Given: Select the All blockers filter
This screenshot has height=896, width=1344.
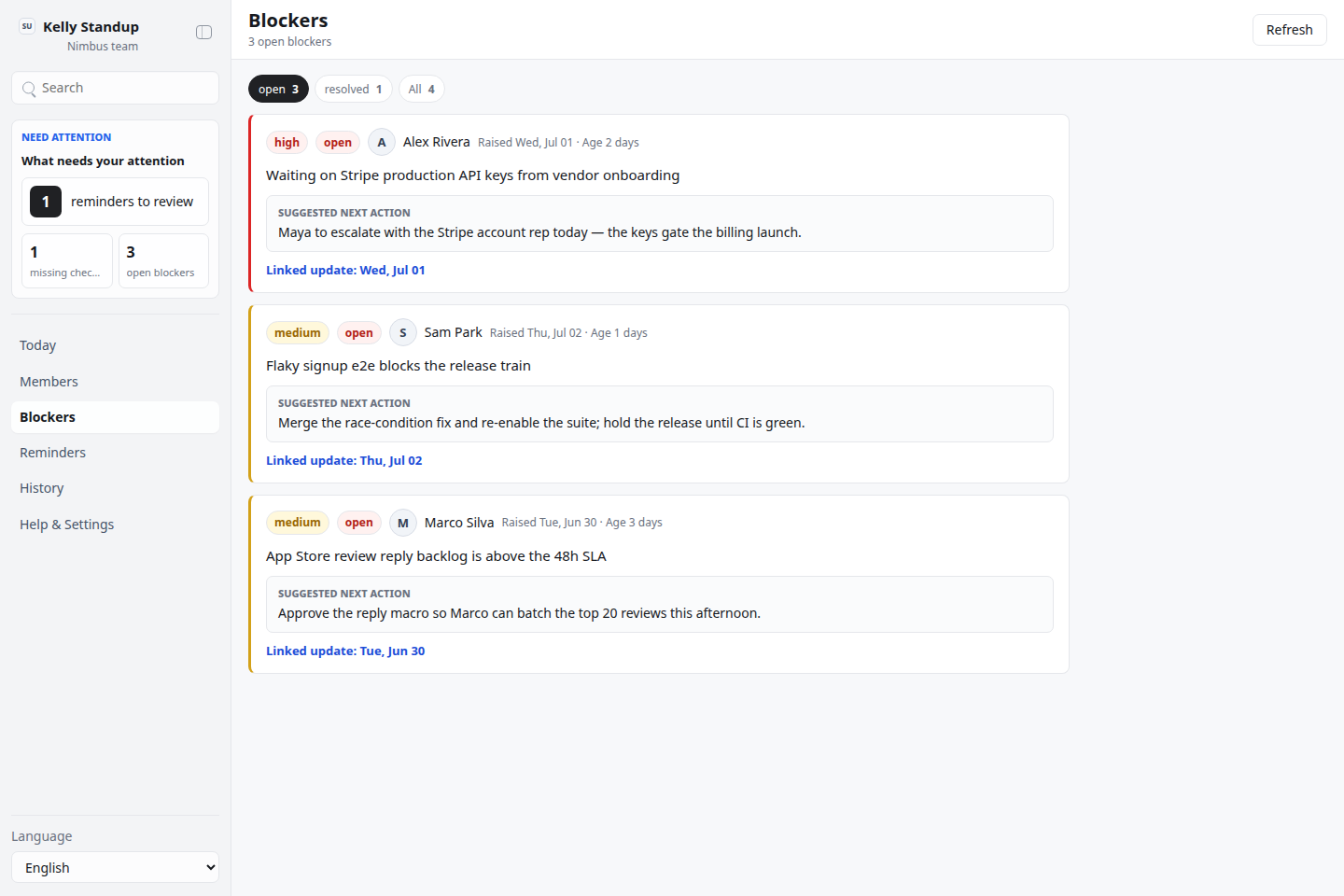Looking at the screenshot, I should point(422,89).
